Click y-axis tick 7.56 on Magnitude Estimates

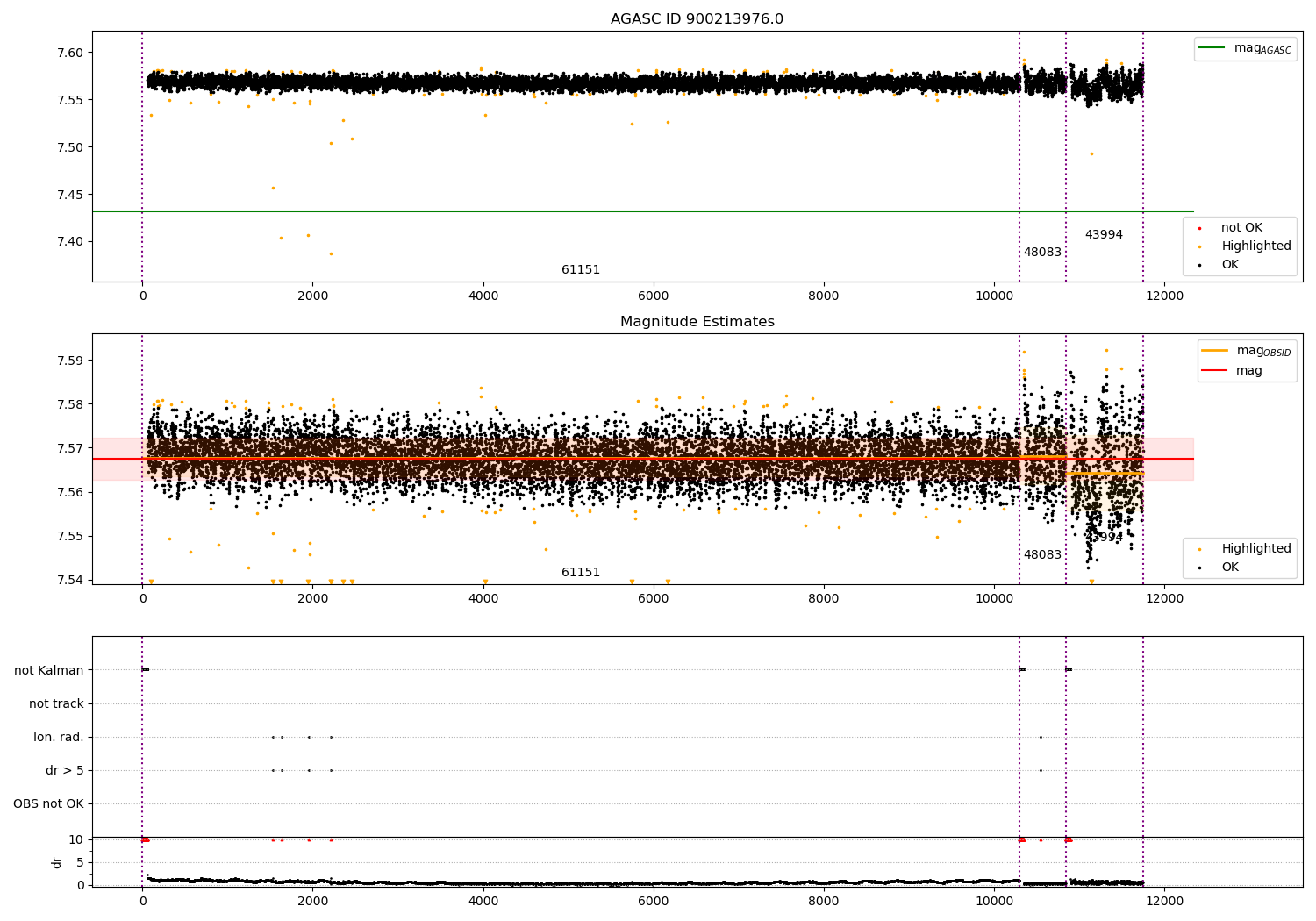[x=70, y=492]
